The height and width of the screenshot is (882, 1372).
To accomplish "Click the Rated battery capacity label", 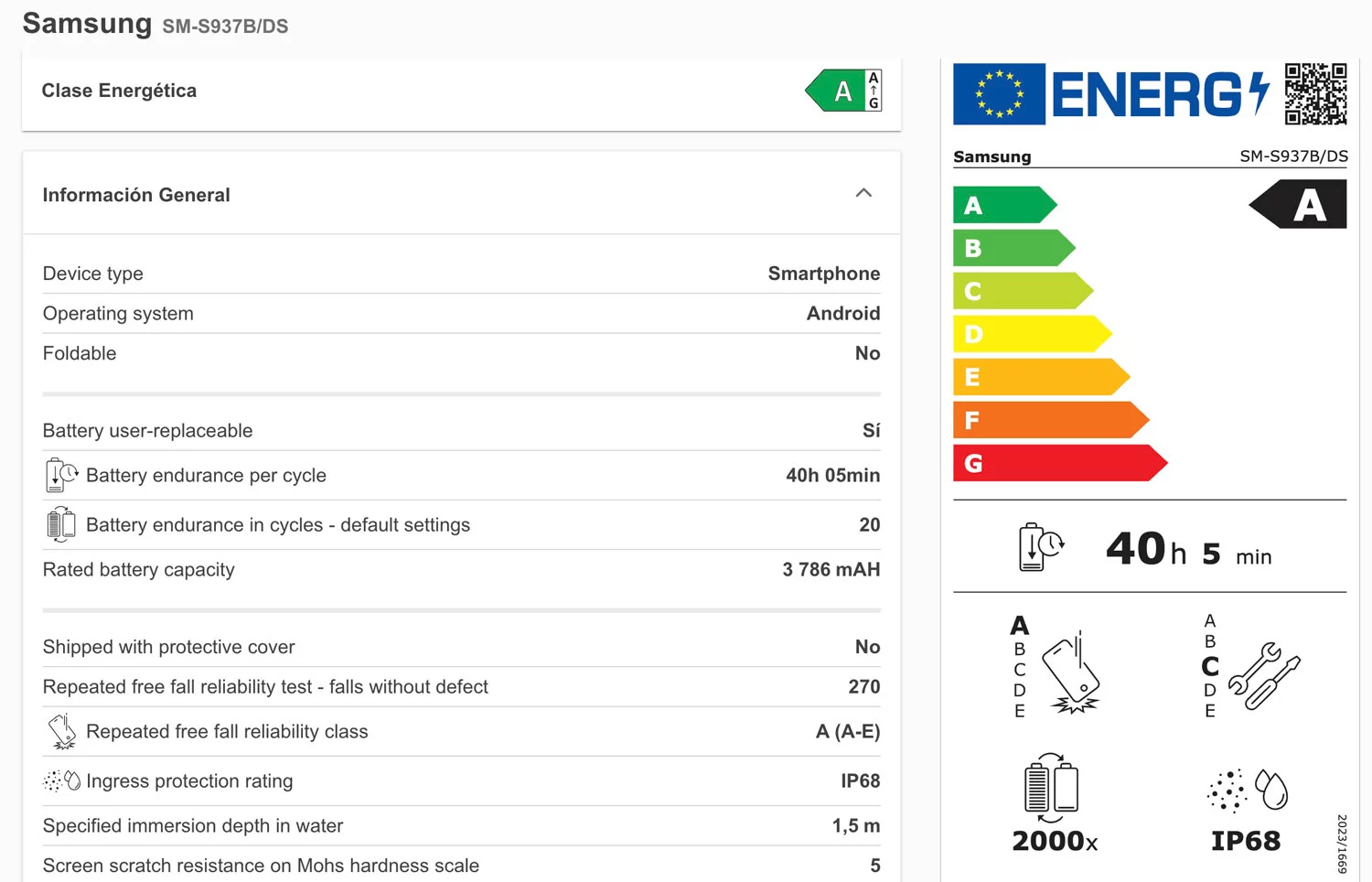I will pyautogui.click(x=139, y=570).
